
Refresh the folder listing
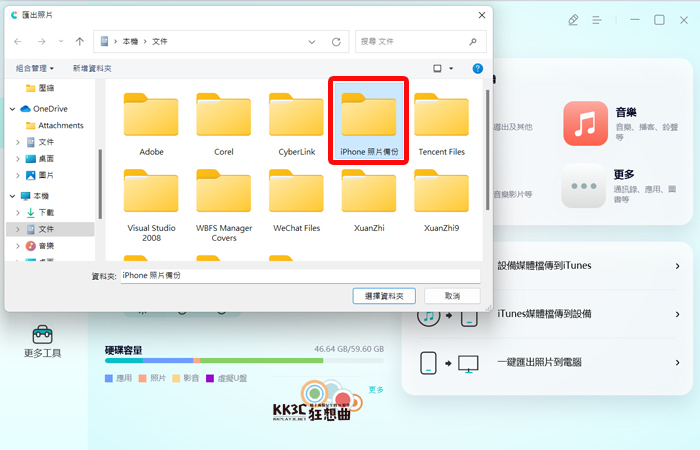point(336,42)
